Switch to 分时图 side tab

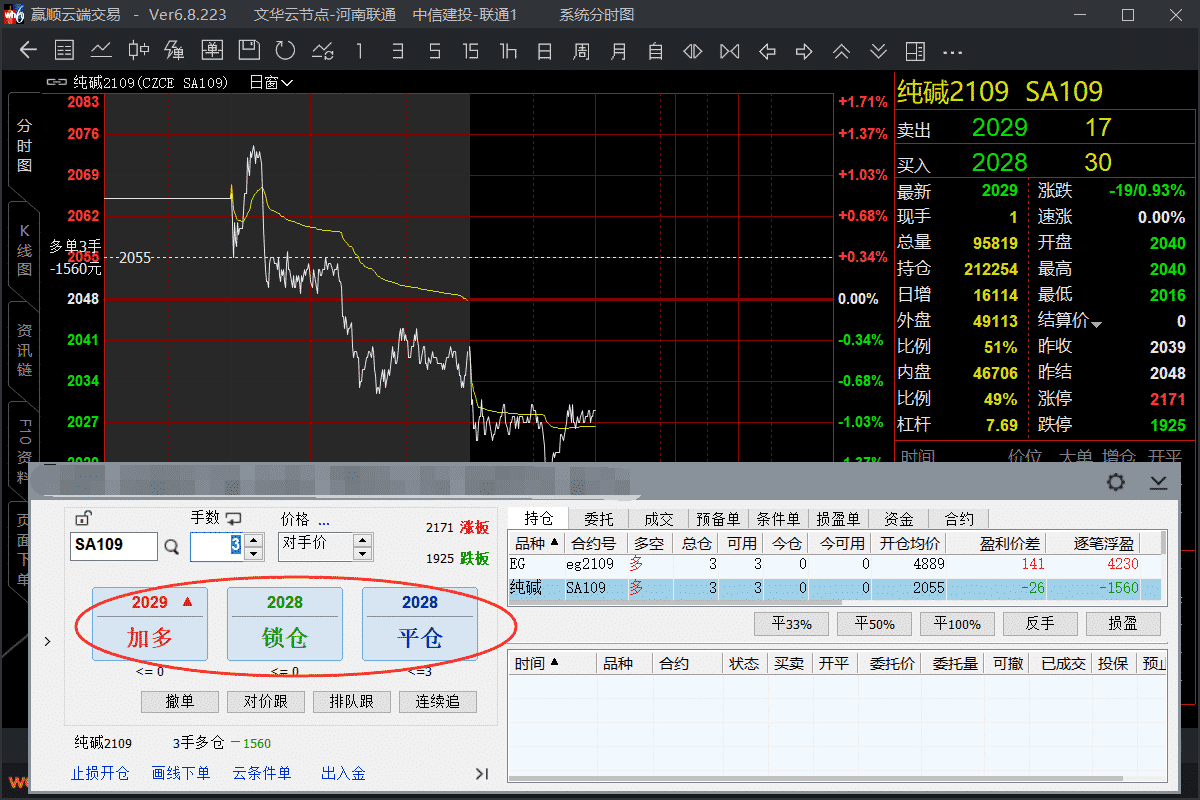point(24,145)
